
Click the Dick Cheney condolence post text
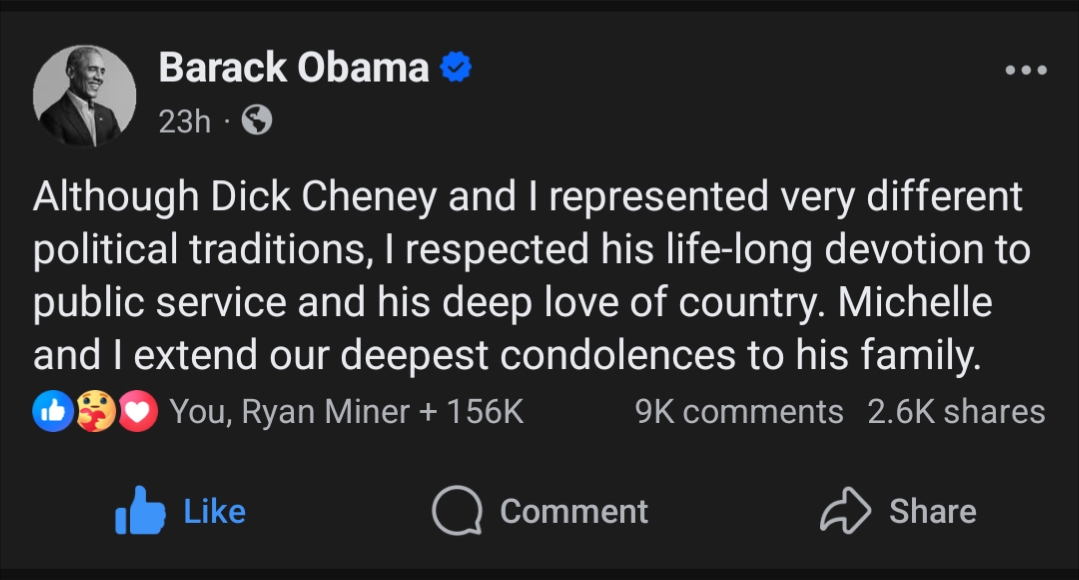pyautogui.click(x=530, y=277)
